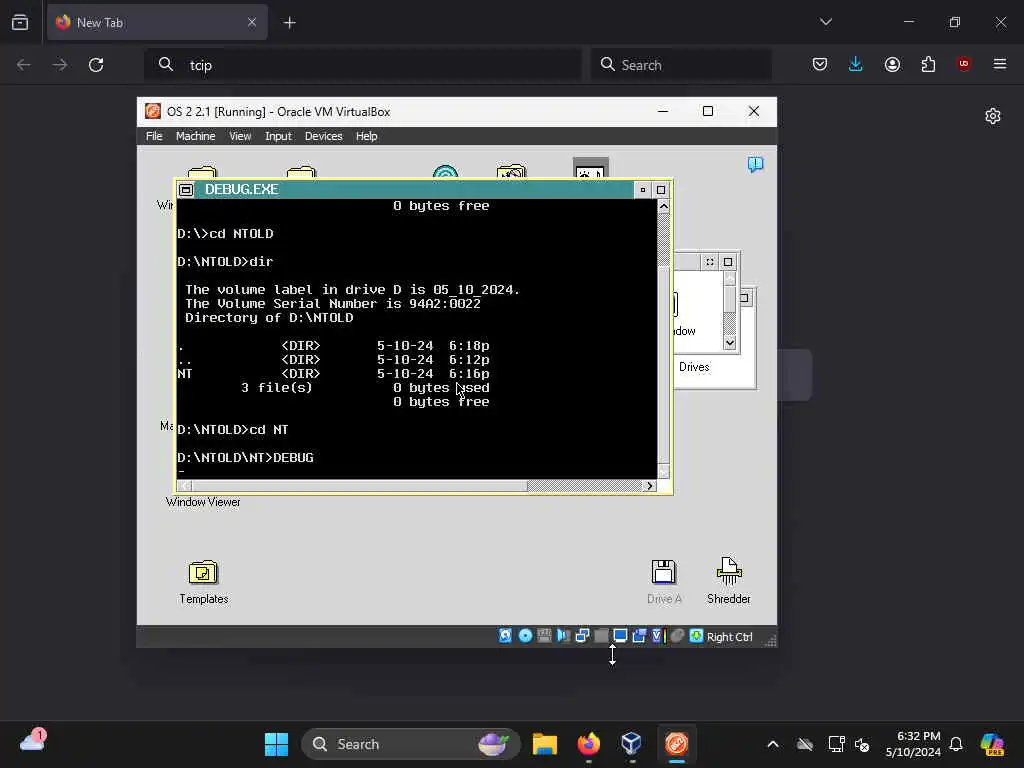1024x768 pixels.
Task: Click the Windows taskbar Search box
Action: click(x=410, y=744)
